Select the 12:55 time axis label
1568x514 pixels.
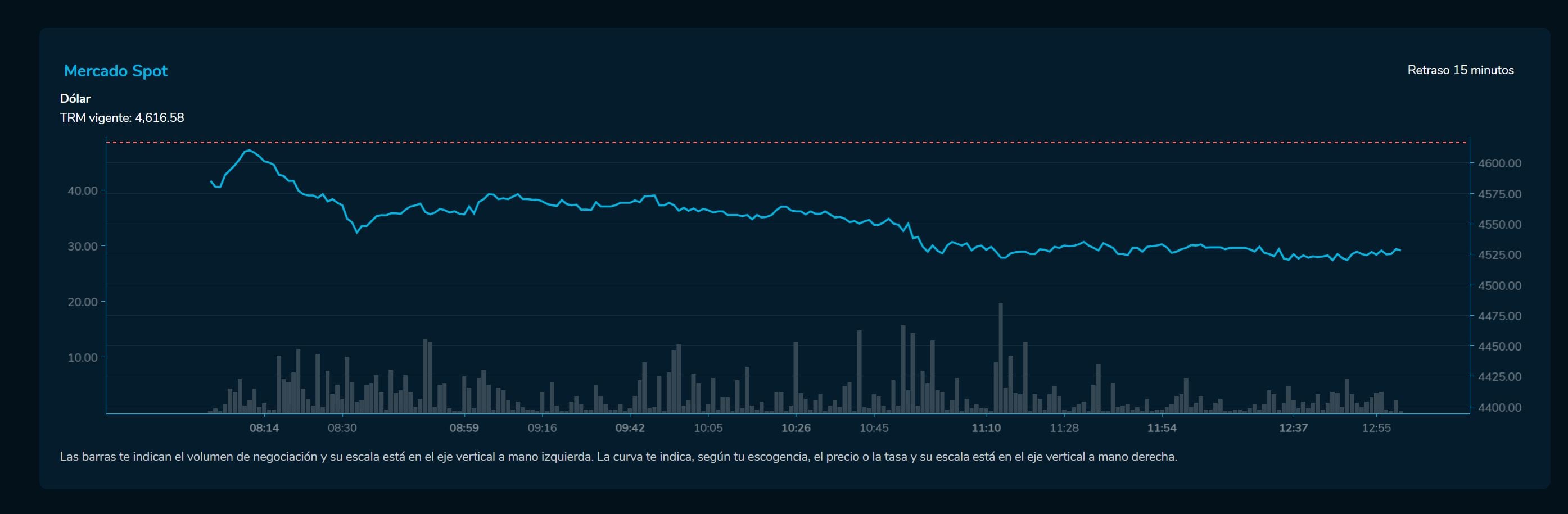1376,427
